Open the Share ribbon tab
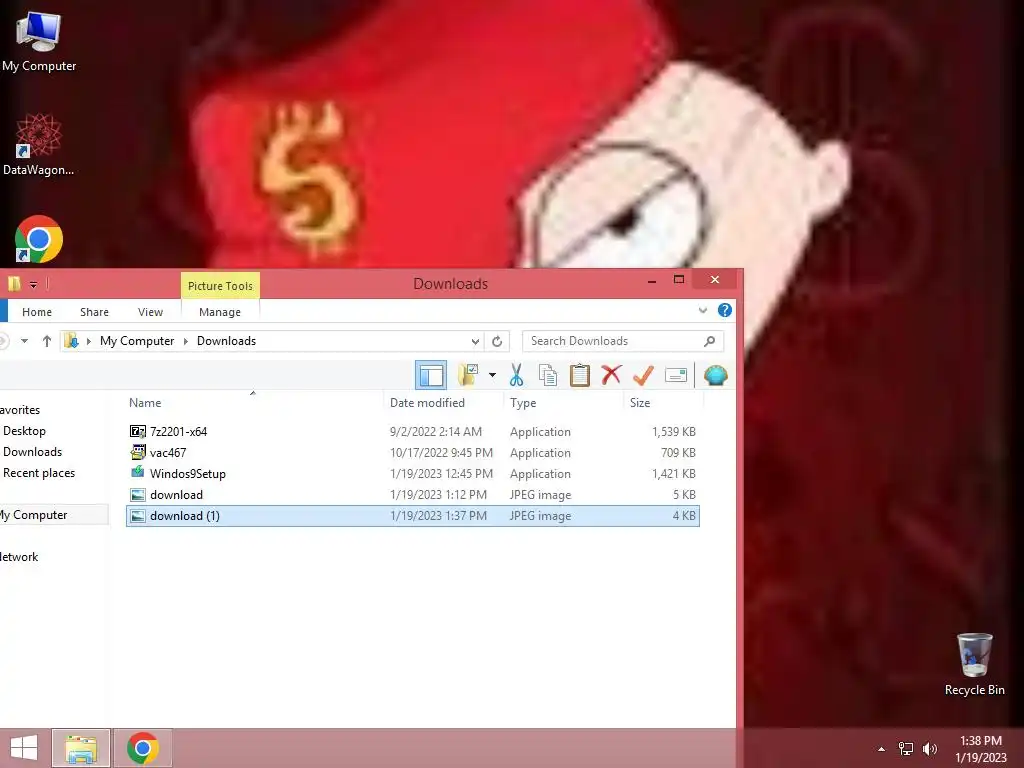 [95, 312]
